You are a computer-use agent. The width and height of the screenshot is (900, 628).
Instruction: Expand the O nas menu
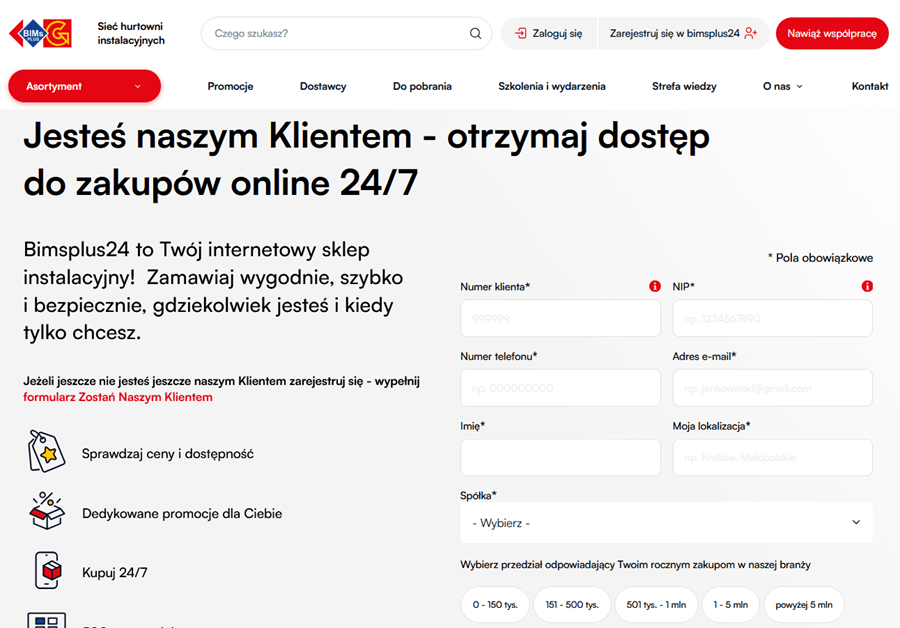click(782, 86)
